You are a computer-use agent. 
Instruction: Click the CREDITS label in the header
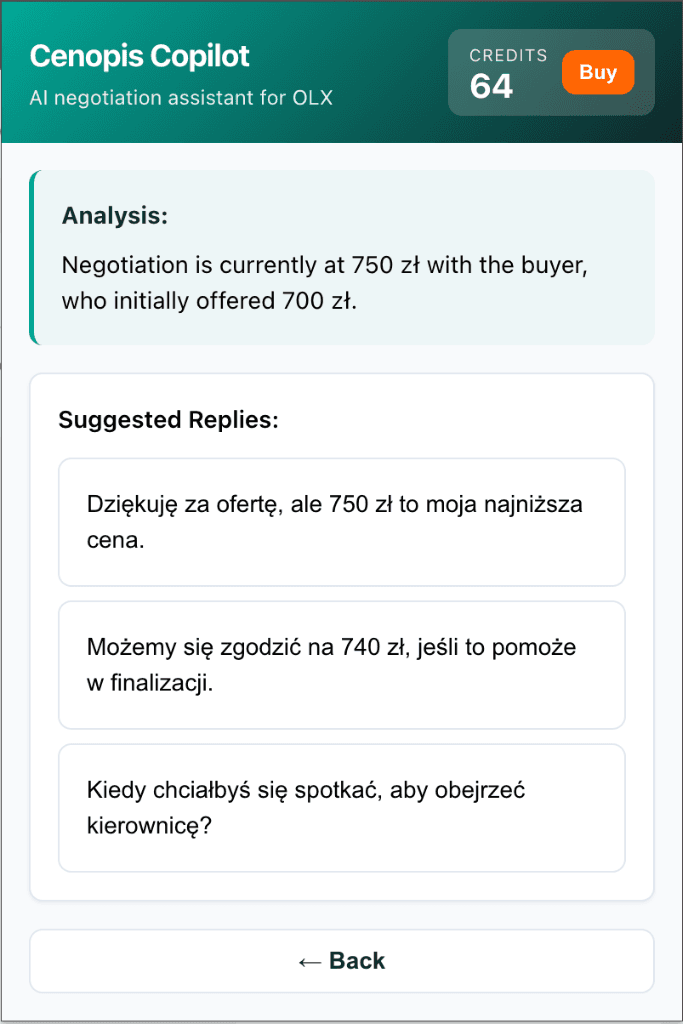pyautogui.click(x=508, y=55)
